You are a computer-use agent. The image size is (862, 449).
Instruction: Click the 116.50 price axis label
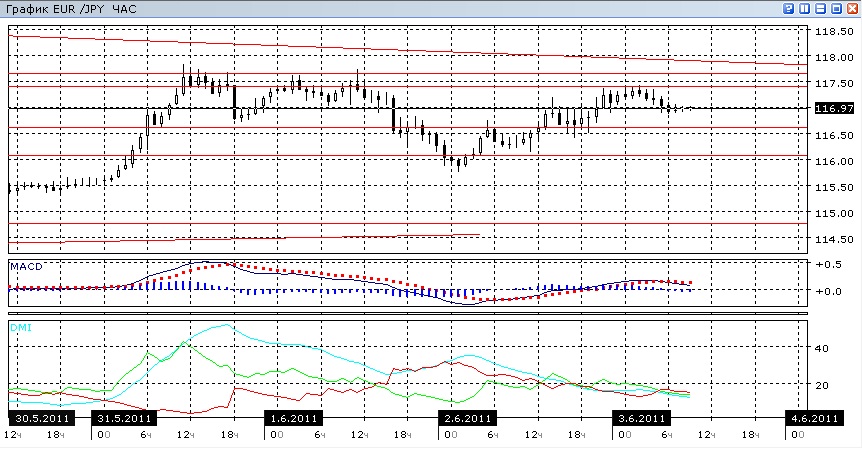click(834, 135)
